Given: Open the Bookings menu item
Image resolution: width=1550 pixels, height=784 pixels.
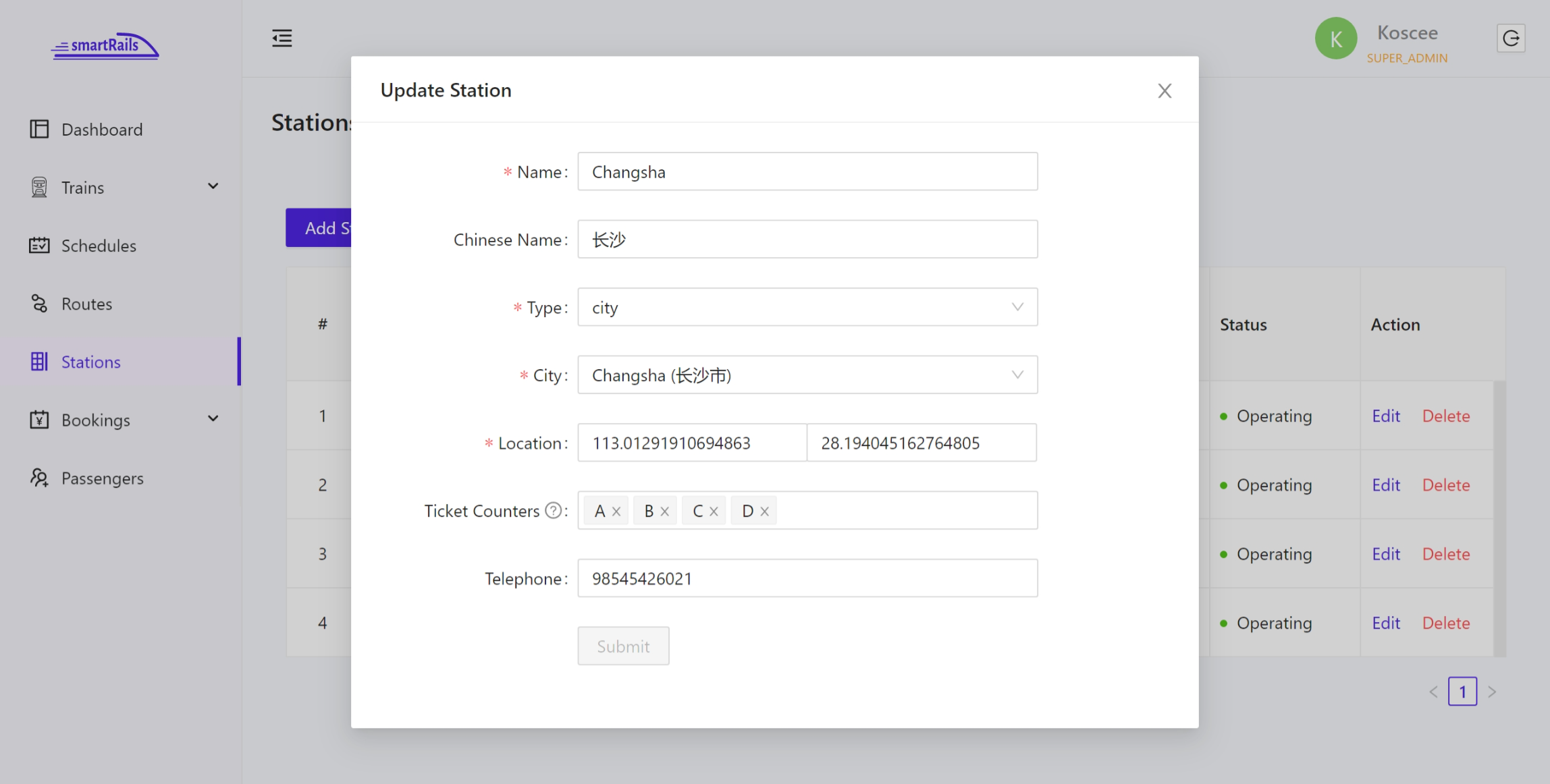Looking at the screenshot, I should (95, 419).
